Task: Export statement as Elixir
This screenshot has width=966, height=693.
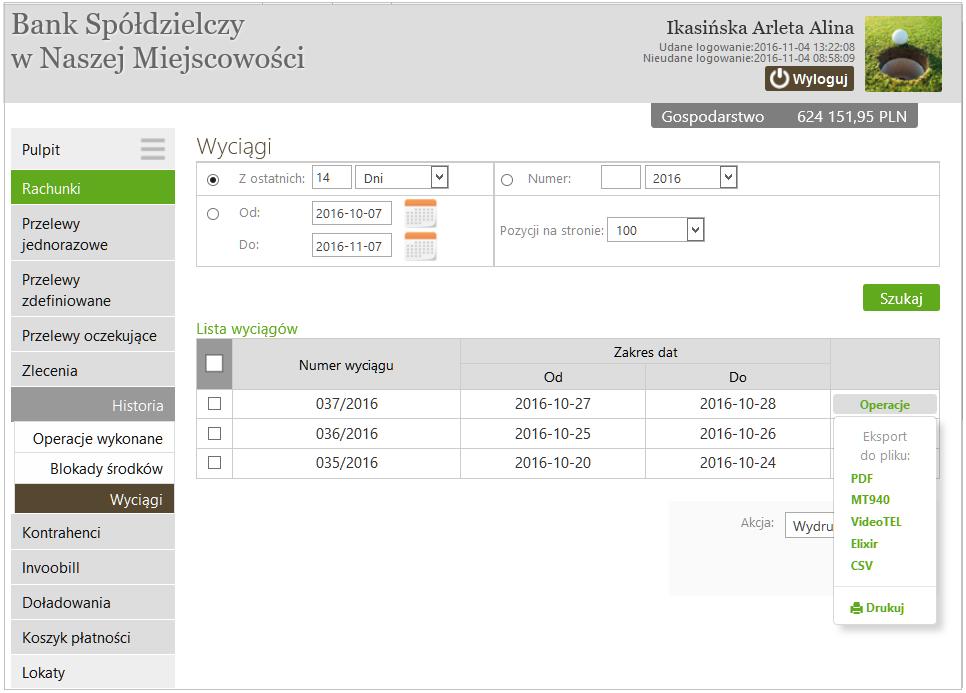Action: coord(864,543)
